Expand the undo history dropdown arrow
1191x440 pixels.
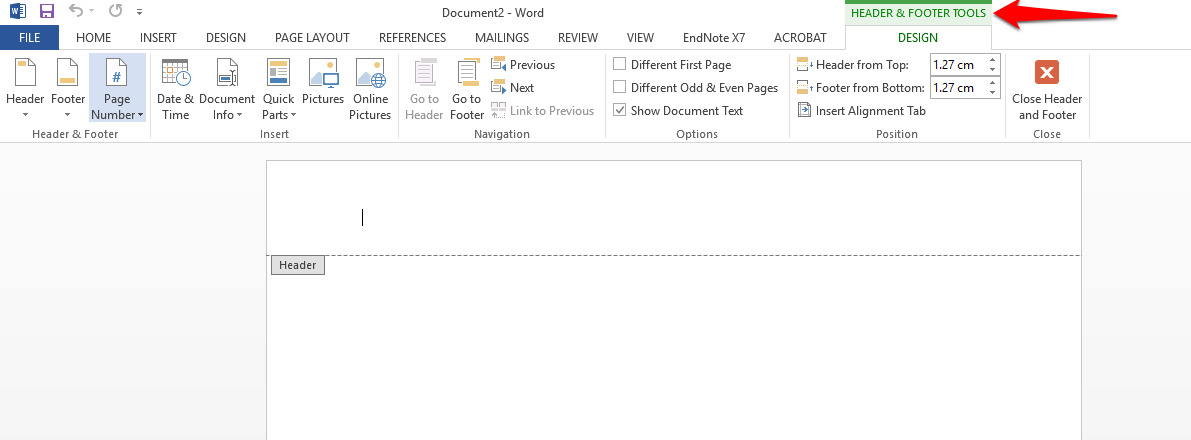pyautogui.click(x=91, y=11)
